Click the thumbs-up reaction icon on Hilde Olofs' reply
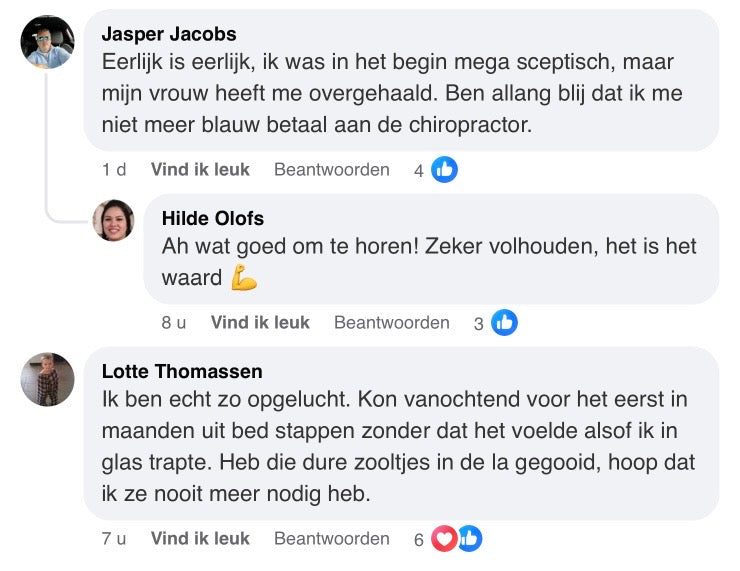The image size is (740, 571). point(505,323)
